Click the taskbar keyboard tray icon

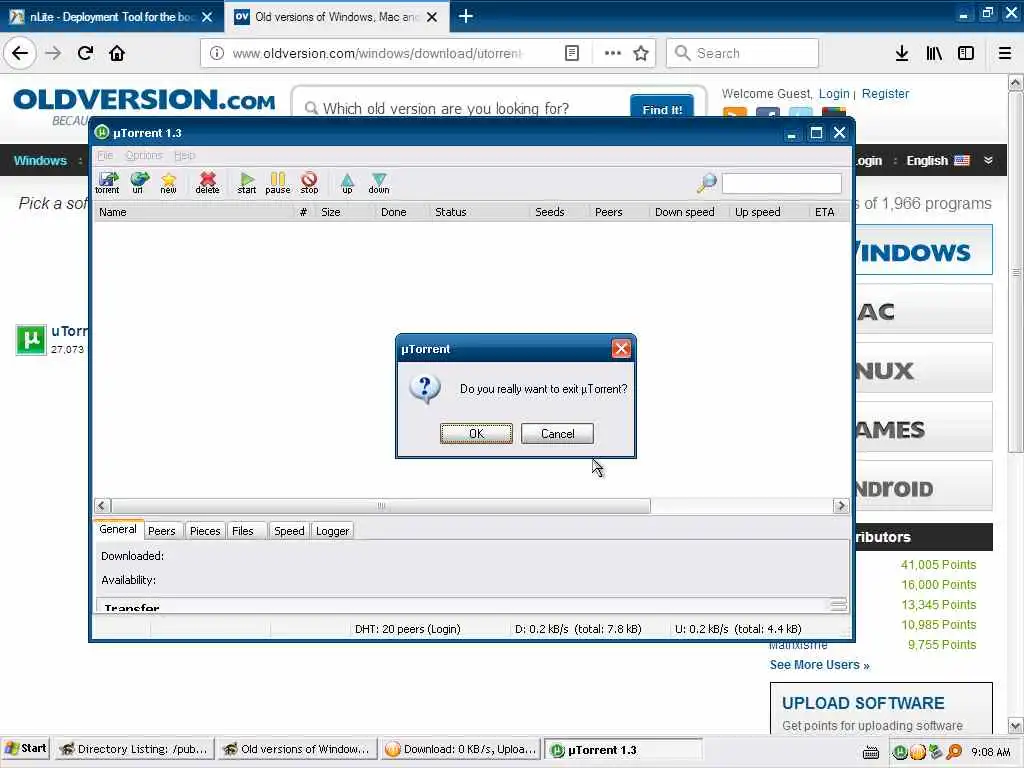coord(871,753)
